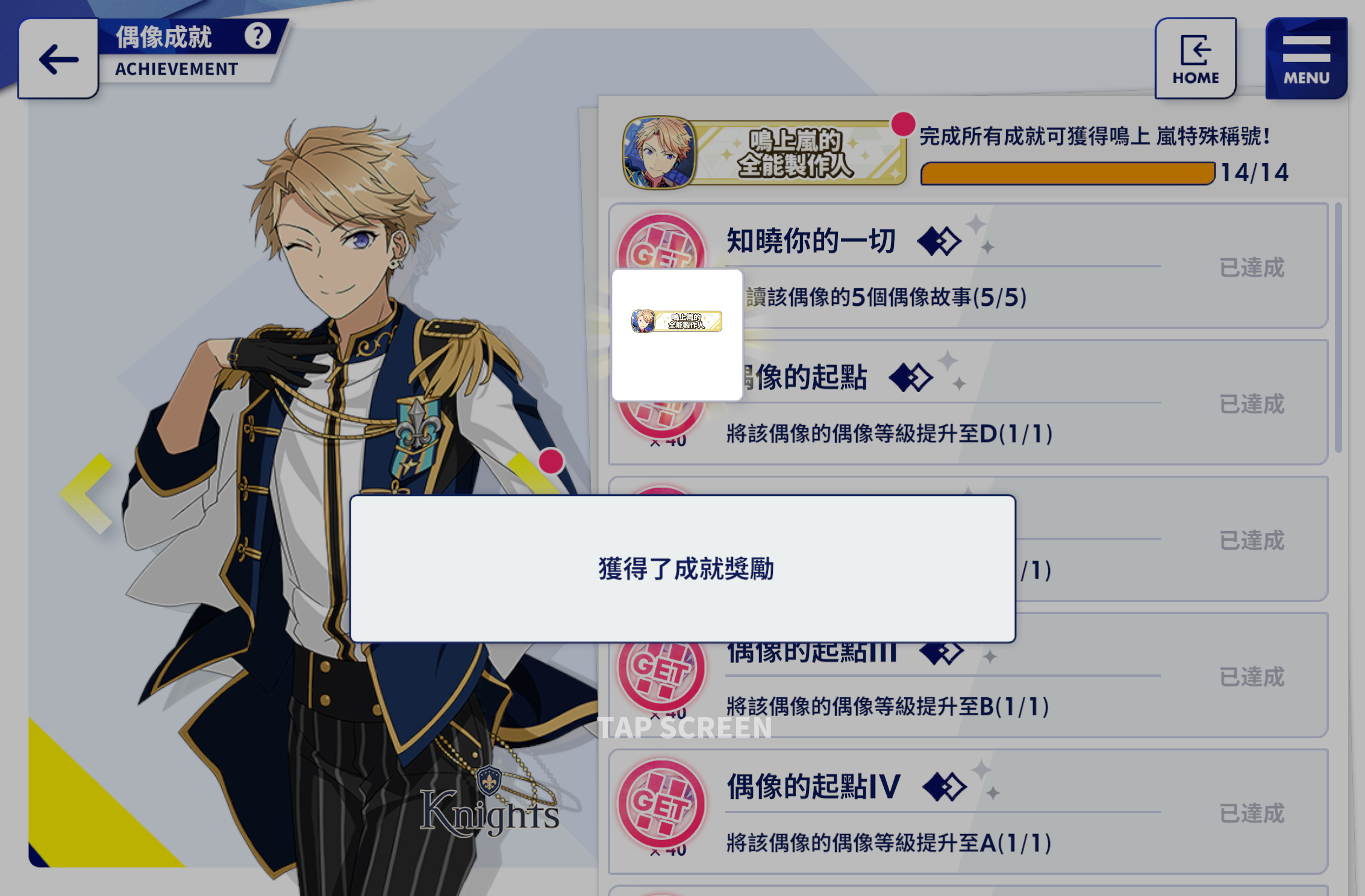Show previous idol with left yellow chevron
Viewport: 1365px width, 896px height.
(88, 493)
